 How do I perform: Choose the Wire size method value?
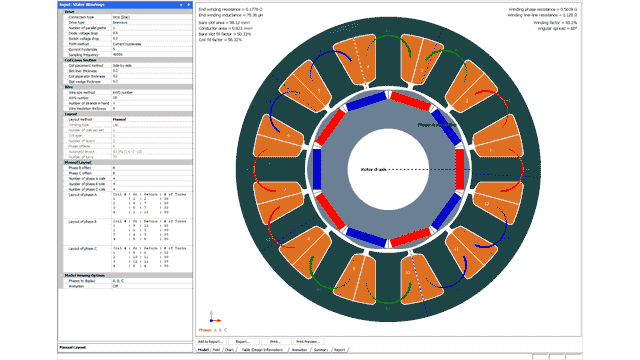(151, 92)
